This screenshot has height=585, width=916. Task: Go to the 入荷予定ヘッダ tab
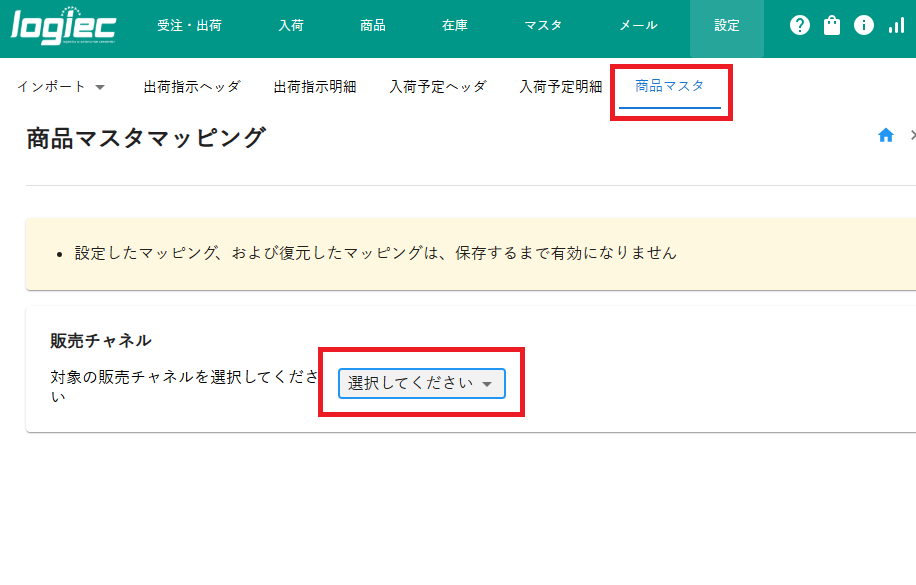click(x=438, y=87)
